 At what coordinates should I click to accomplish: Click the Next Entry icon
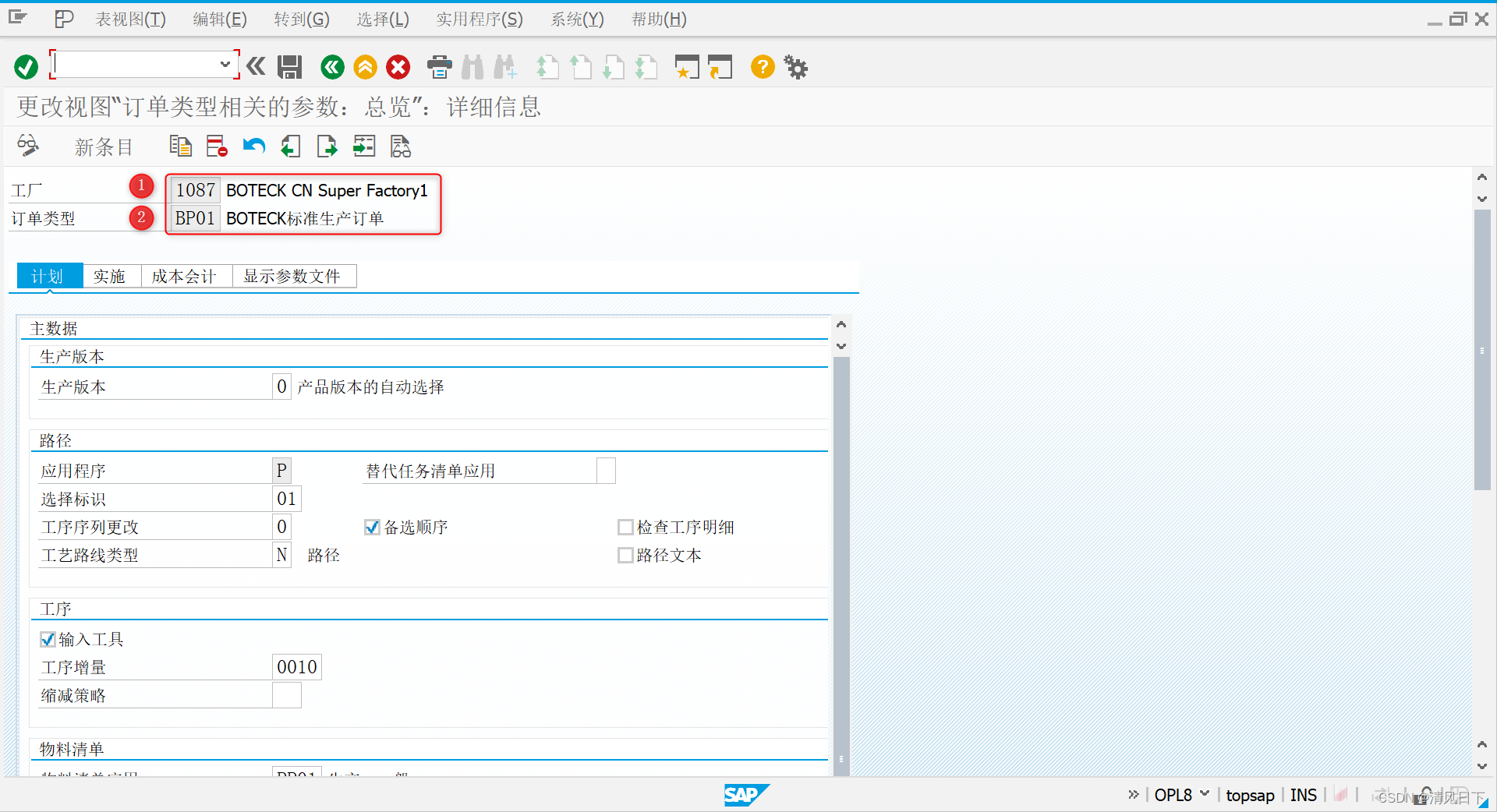327,146
